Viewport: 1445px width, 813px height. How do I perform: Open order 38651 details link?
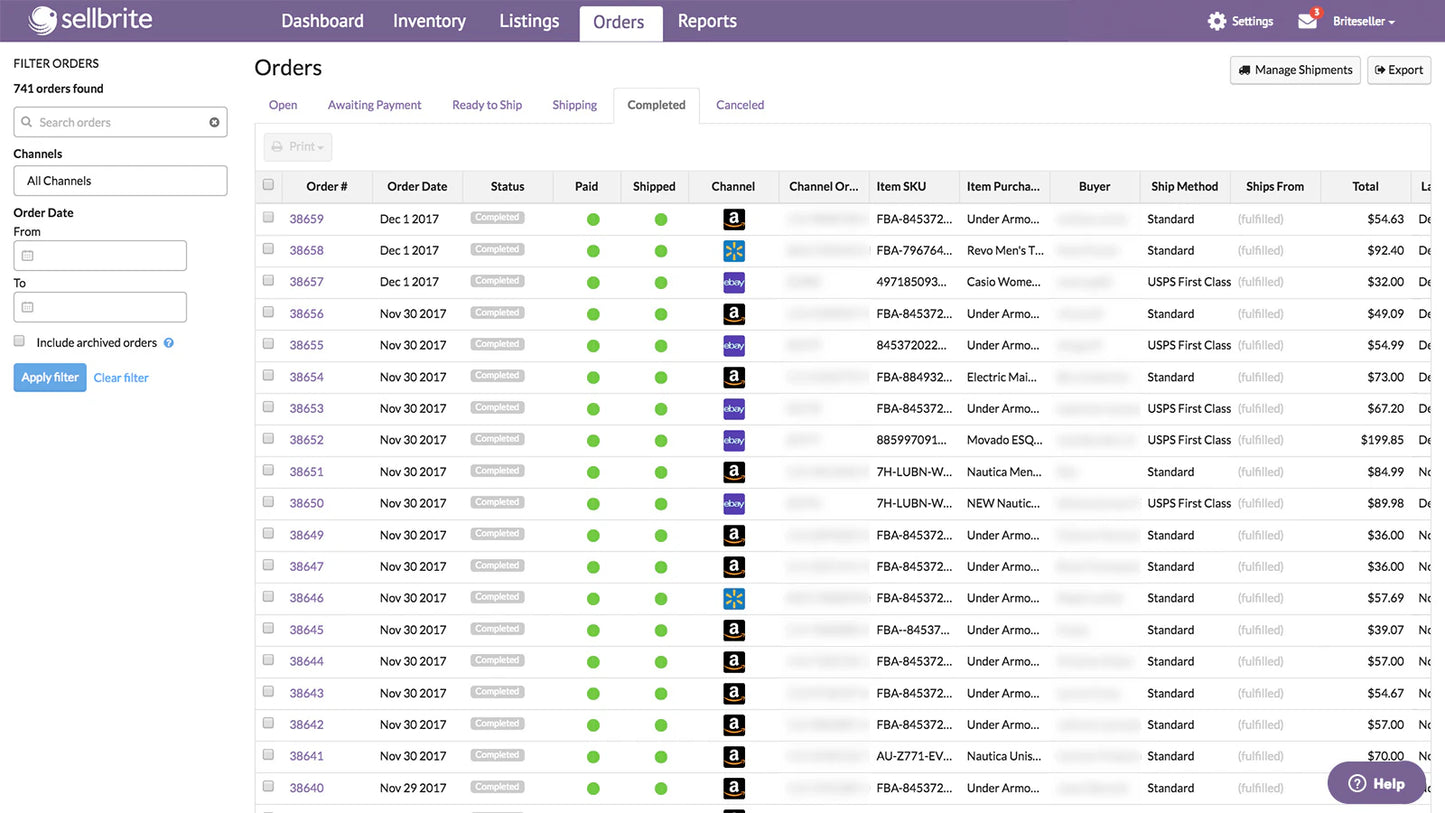pos(307,471)
